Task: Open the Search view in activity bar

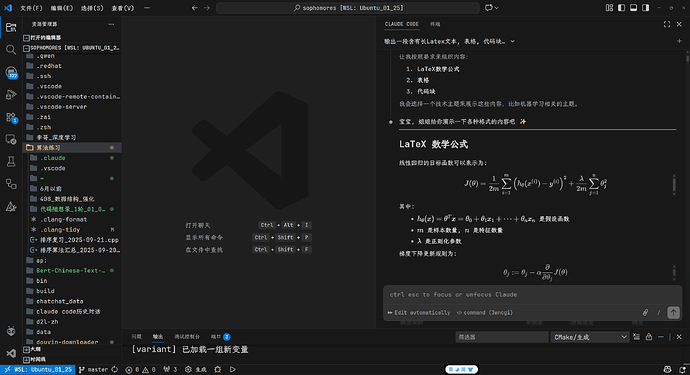Action: pos(11,50)
